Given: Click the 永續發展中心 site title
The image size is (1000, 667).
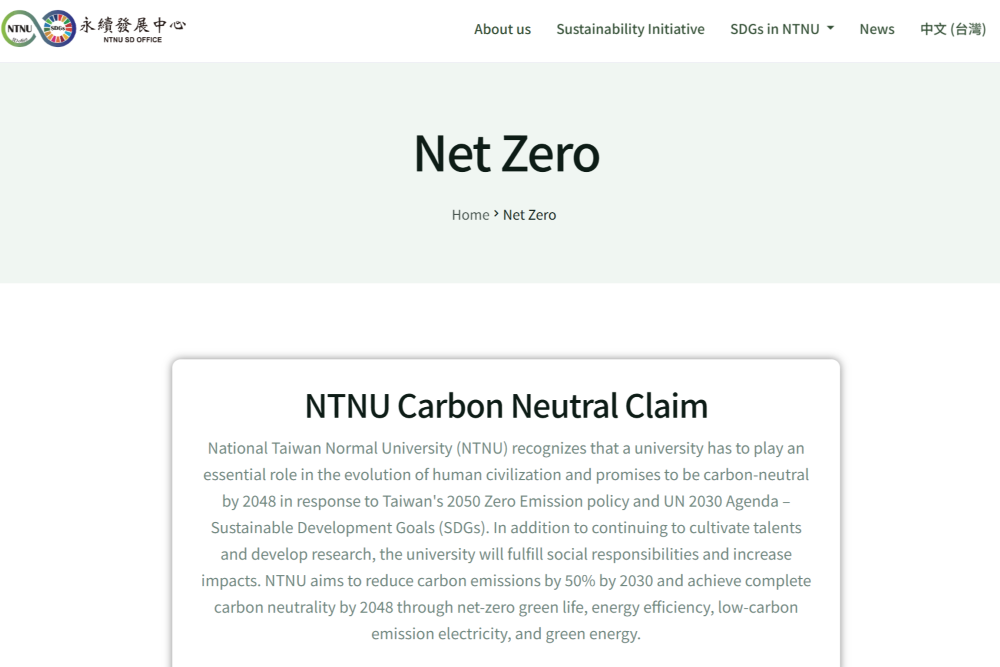Looking at the screenshot, I should (x=132, y=24).
